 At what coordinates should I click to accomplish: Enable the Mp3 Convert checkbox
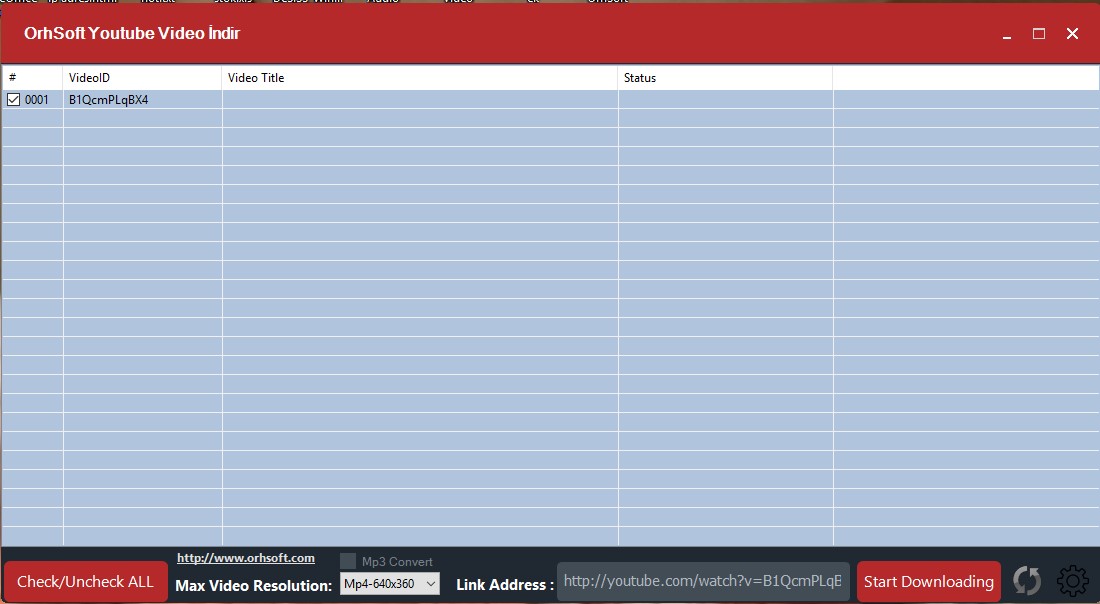(348, 561)
